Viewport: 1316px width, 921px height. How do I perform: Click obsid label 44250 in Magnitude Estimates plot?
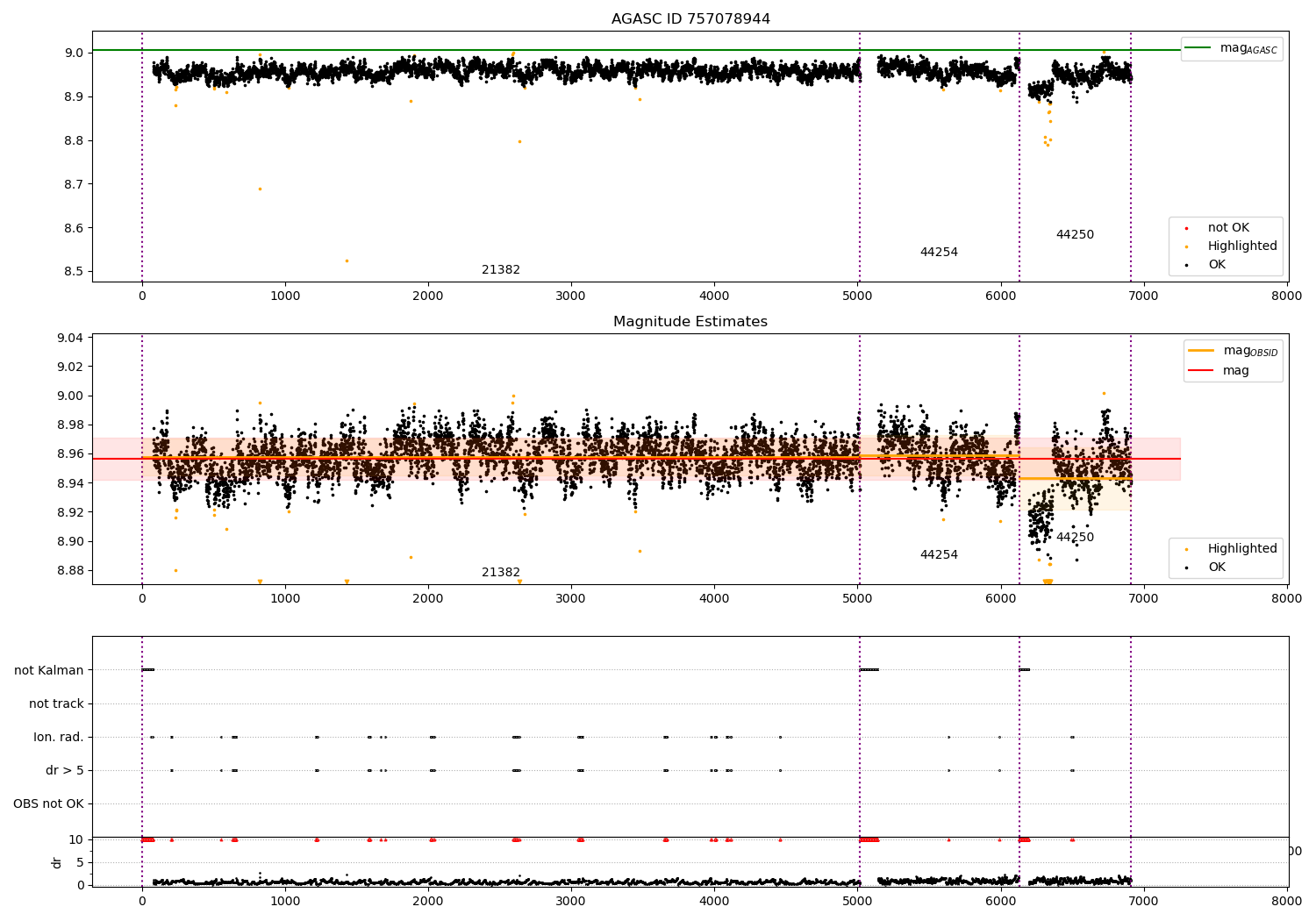point(1075,538)
